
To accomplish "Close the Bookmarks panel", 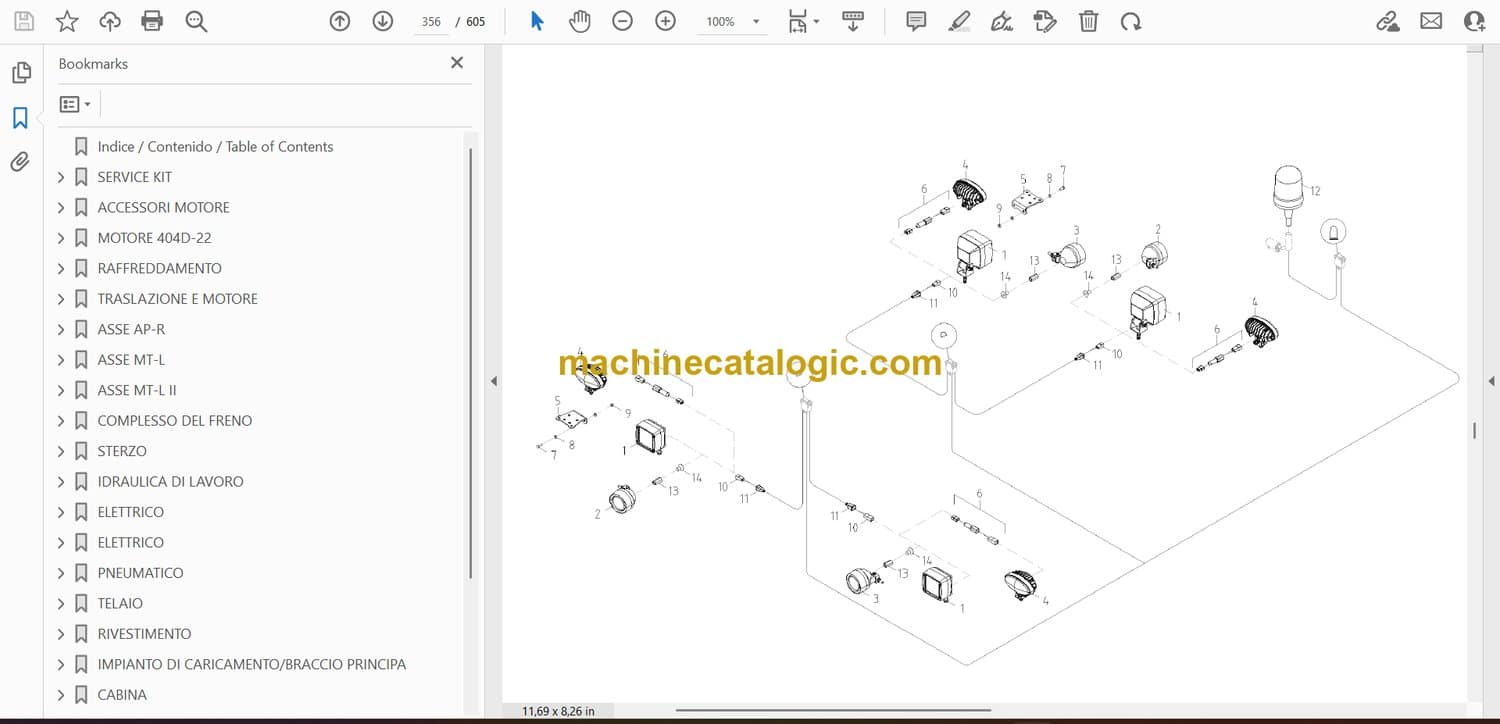I will point(457,63).
